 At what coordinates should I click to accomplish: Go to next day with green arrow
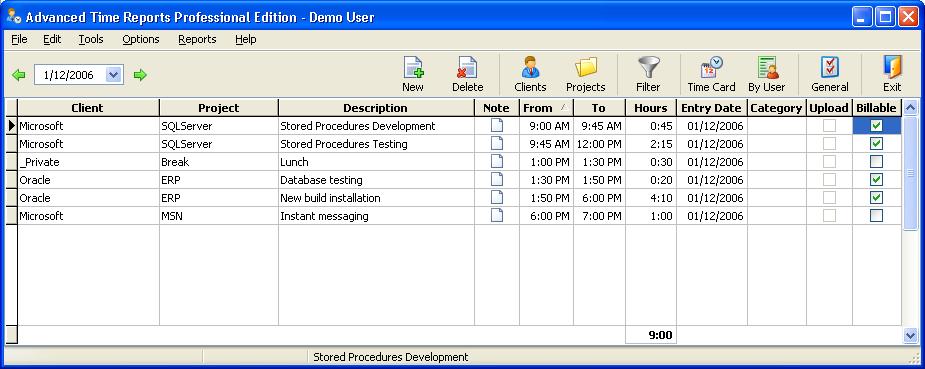coord(140,75)
